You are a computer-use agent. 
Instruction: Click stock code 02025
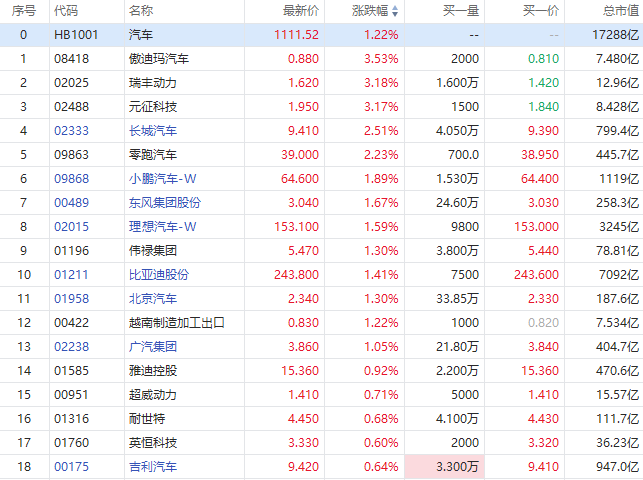(x=71, y=83)
